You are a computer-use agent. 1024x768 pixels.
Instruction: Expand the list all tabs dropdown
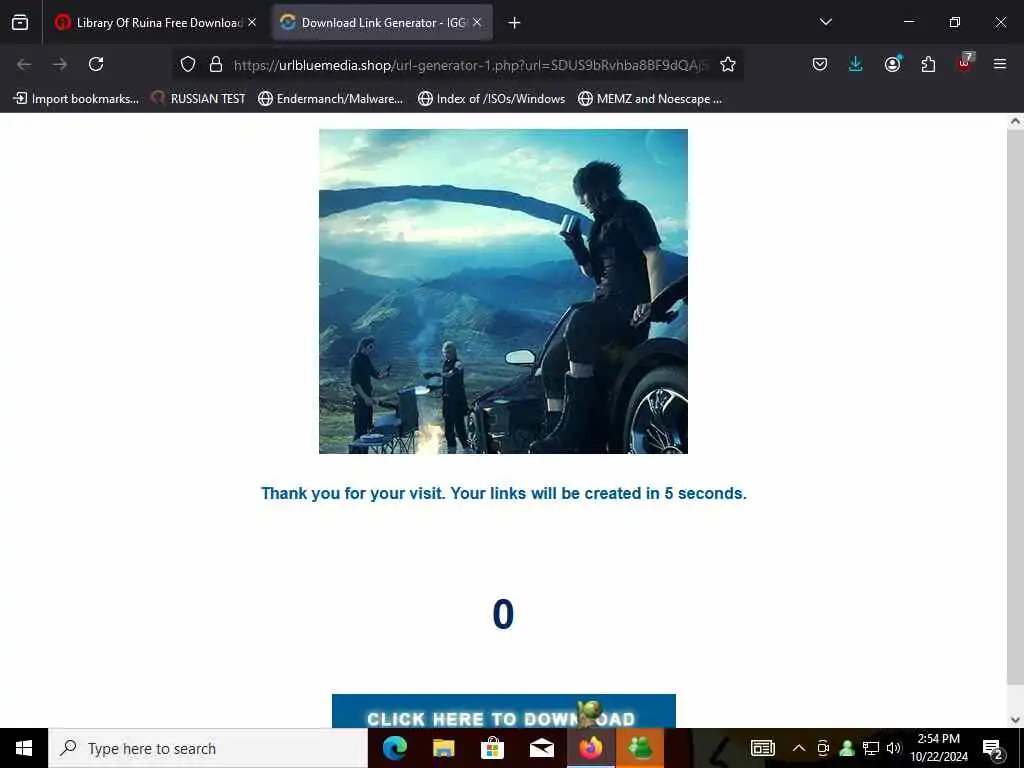(x=825, y=22)
